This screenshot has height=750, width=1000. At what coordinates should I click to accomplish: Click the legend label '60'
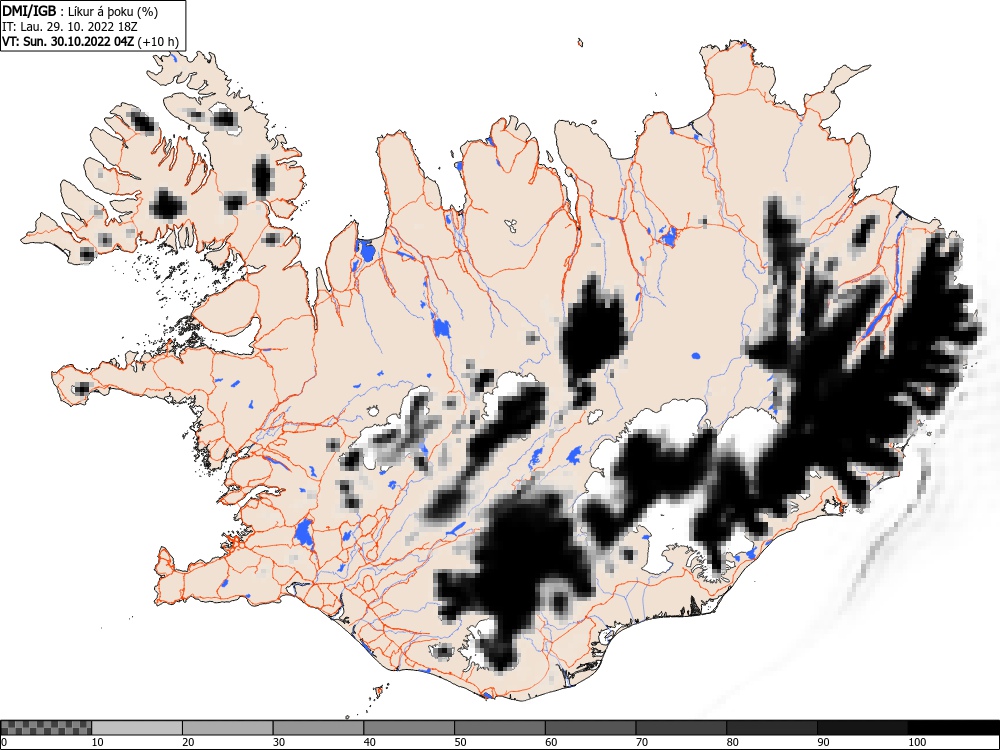pos(551,742)
